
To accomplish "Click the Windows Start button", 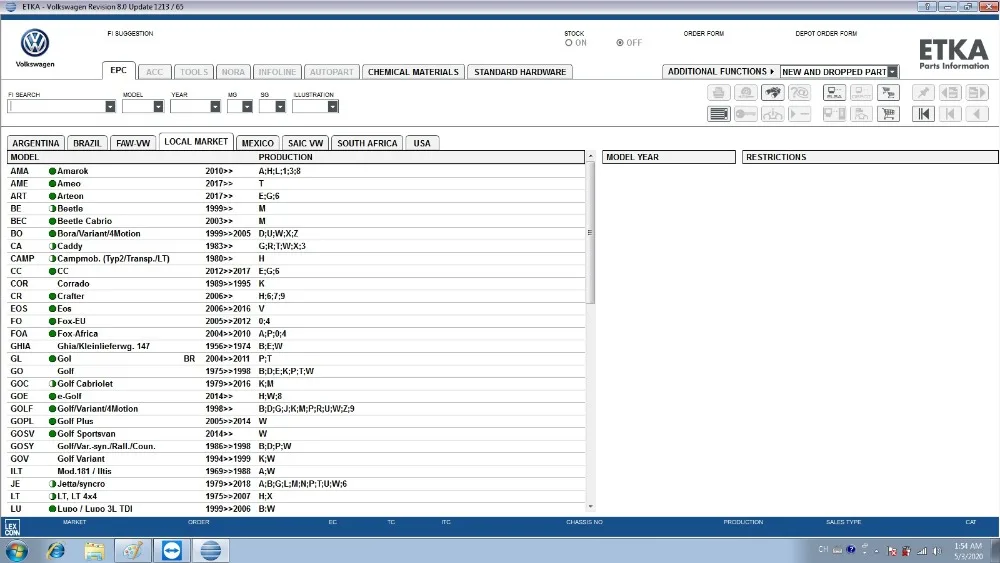I will pyautogui.click(x=17, y=550).
